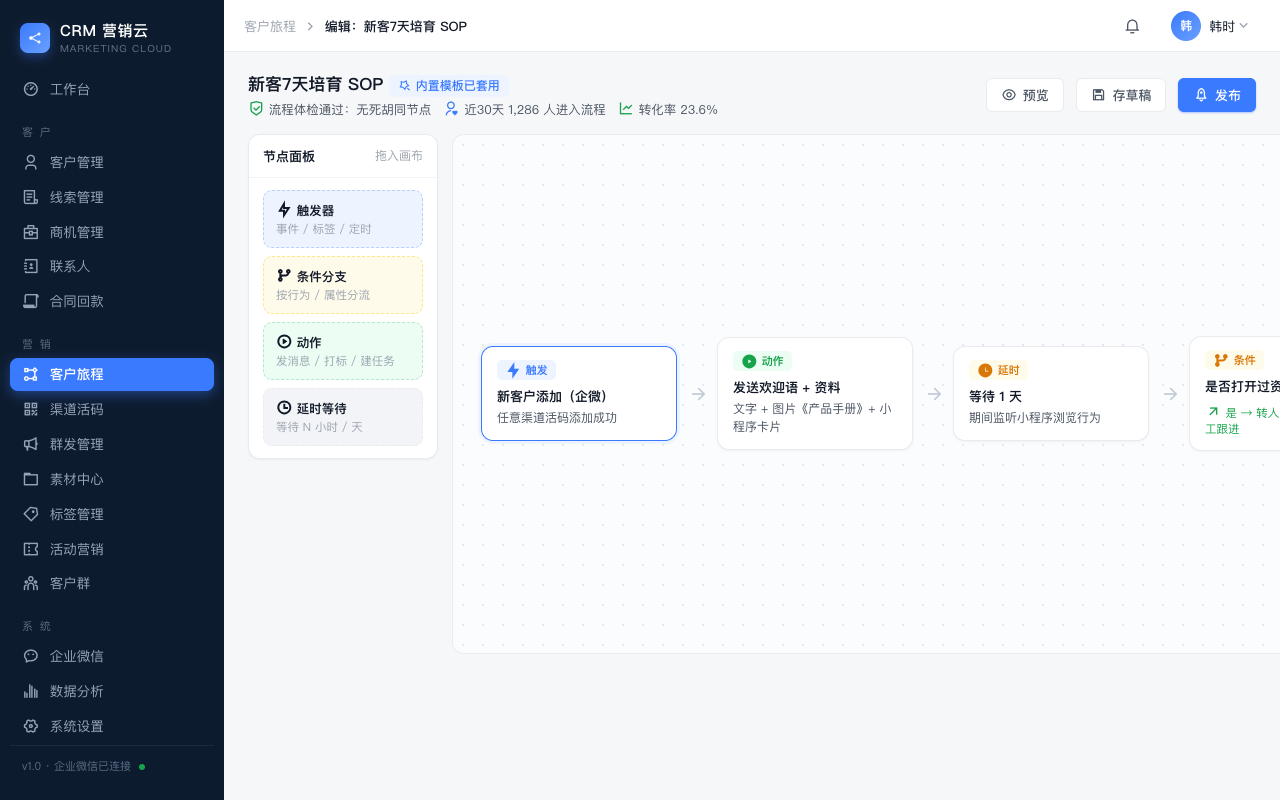Expand the 韩时 account dropdown
1280x800 pixels.
click(x=1229, y=26)
